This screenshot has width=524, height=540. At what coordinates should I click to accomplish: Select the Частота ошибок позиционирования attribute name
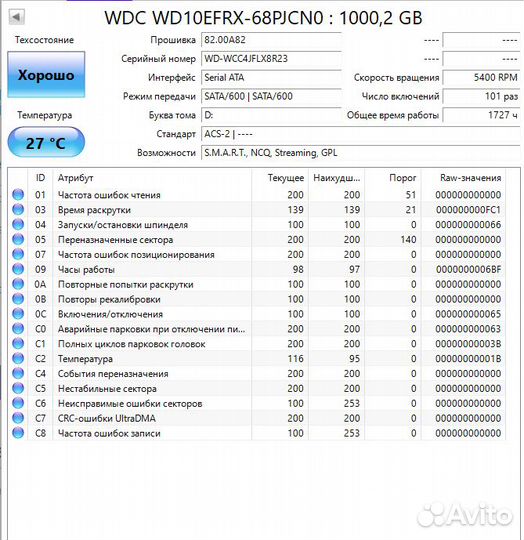click(136, 255)
